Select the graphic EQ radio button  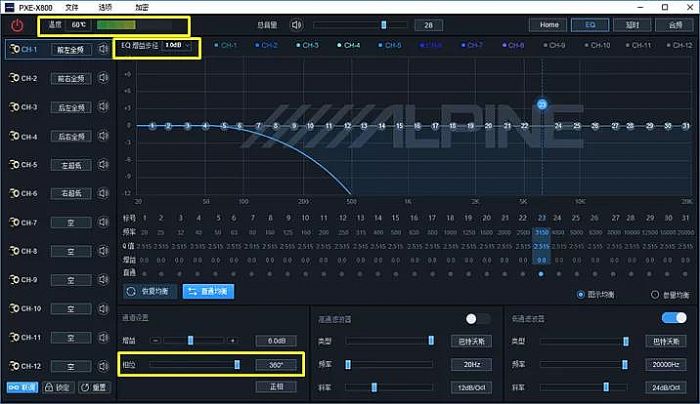[x=581, y=295]
